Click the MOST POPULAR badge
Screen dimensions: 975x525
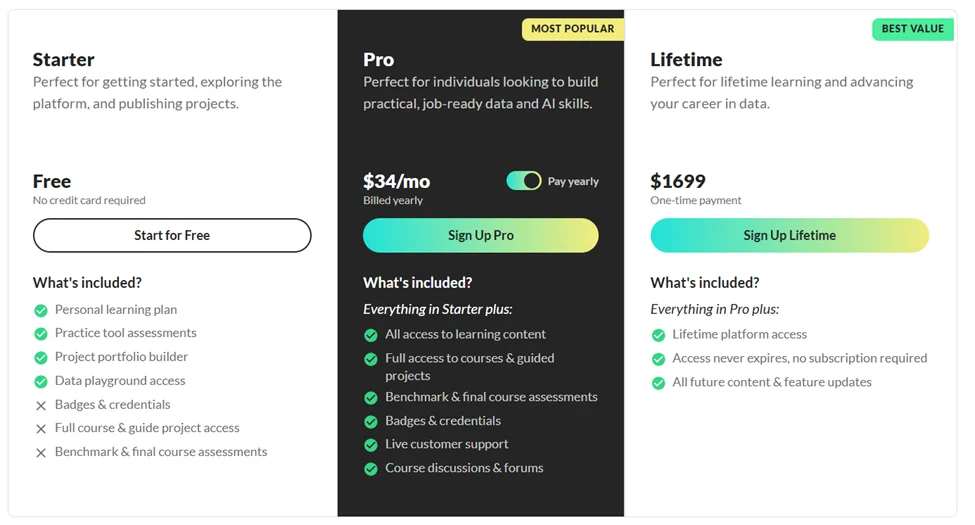click(572, 29)
